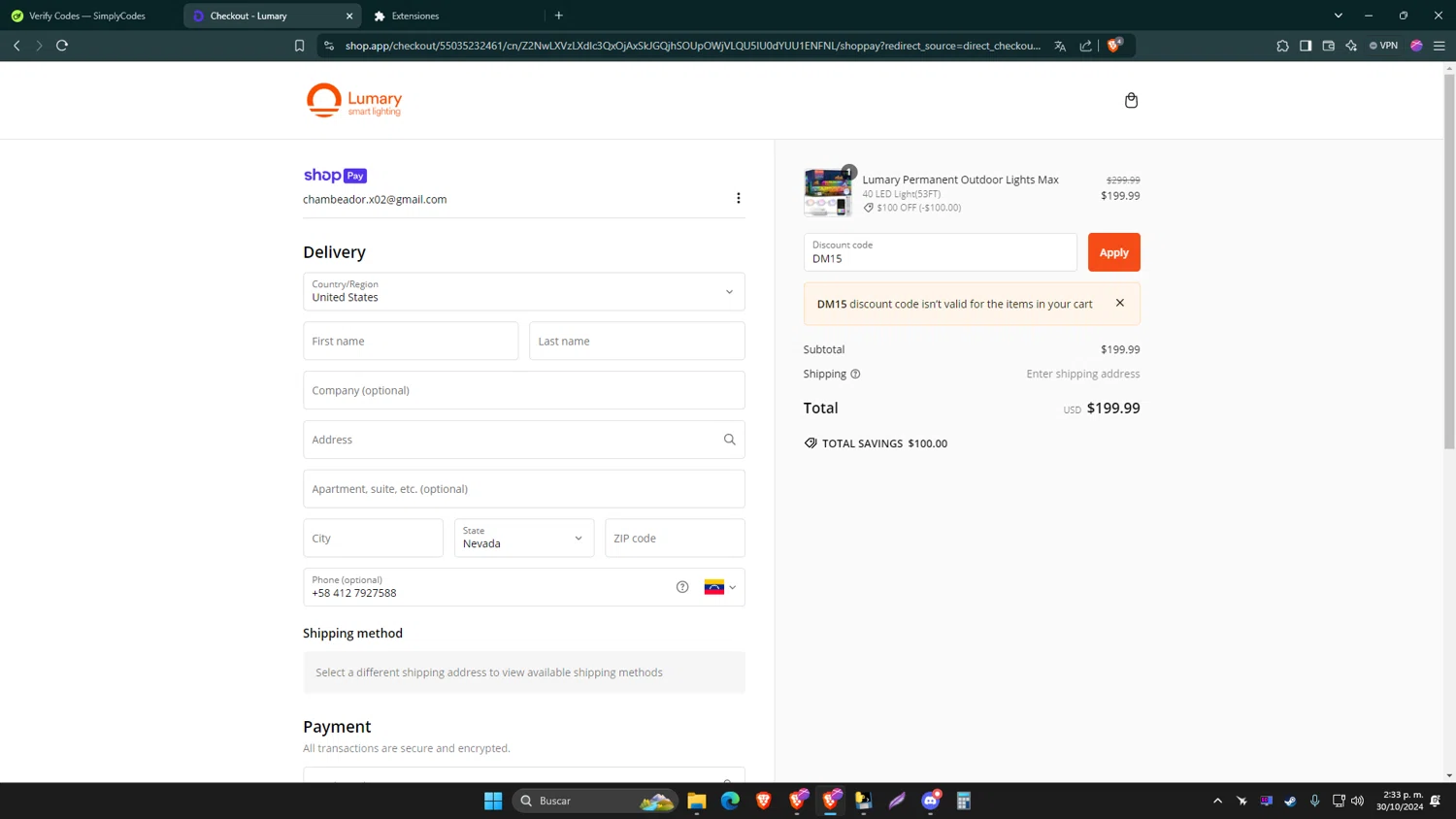The height and width of the screenshot is (819, 1456).
Task: Click the taskbar Buscar search box
Action: point(594,801)
